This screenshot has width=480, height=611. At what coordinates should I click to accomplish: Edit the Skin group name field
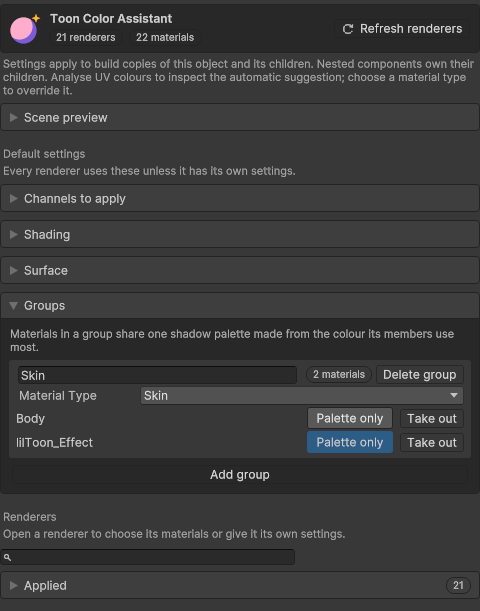point(157,375)
